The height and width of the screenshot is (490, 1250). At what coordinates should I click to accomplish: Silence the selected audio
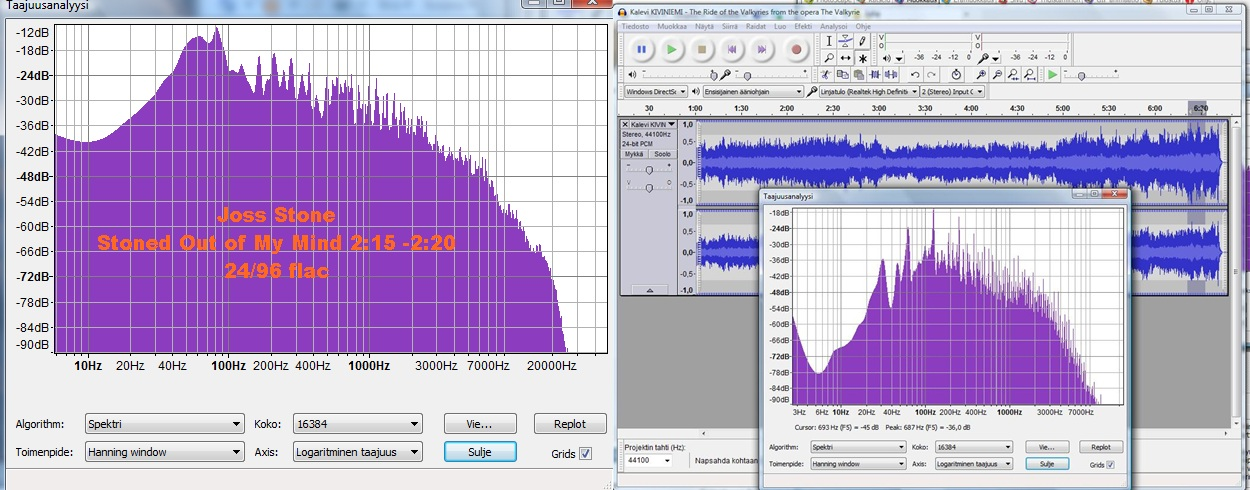(892, 75)
